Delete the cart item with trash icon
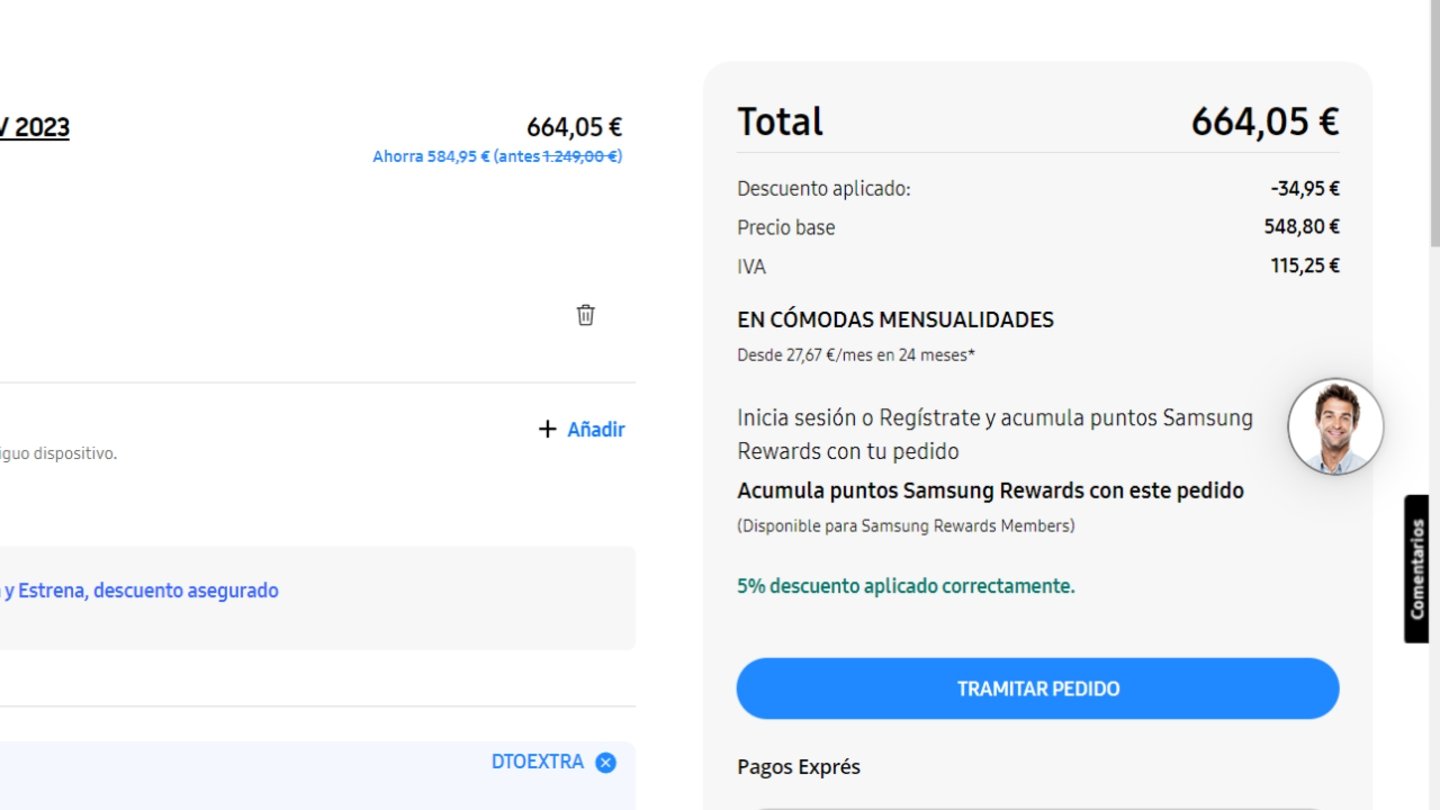The width and height of the screenshot is (1440, 810). (586, 315)
